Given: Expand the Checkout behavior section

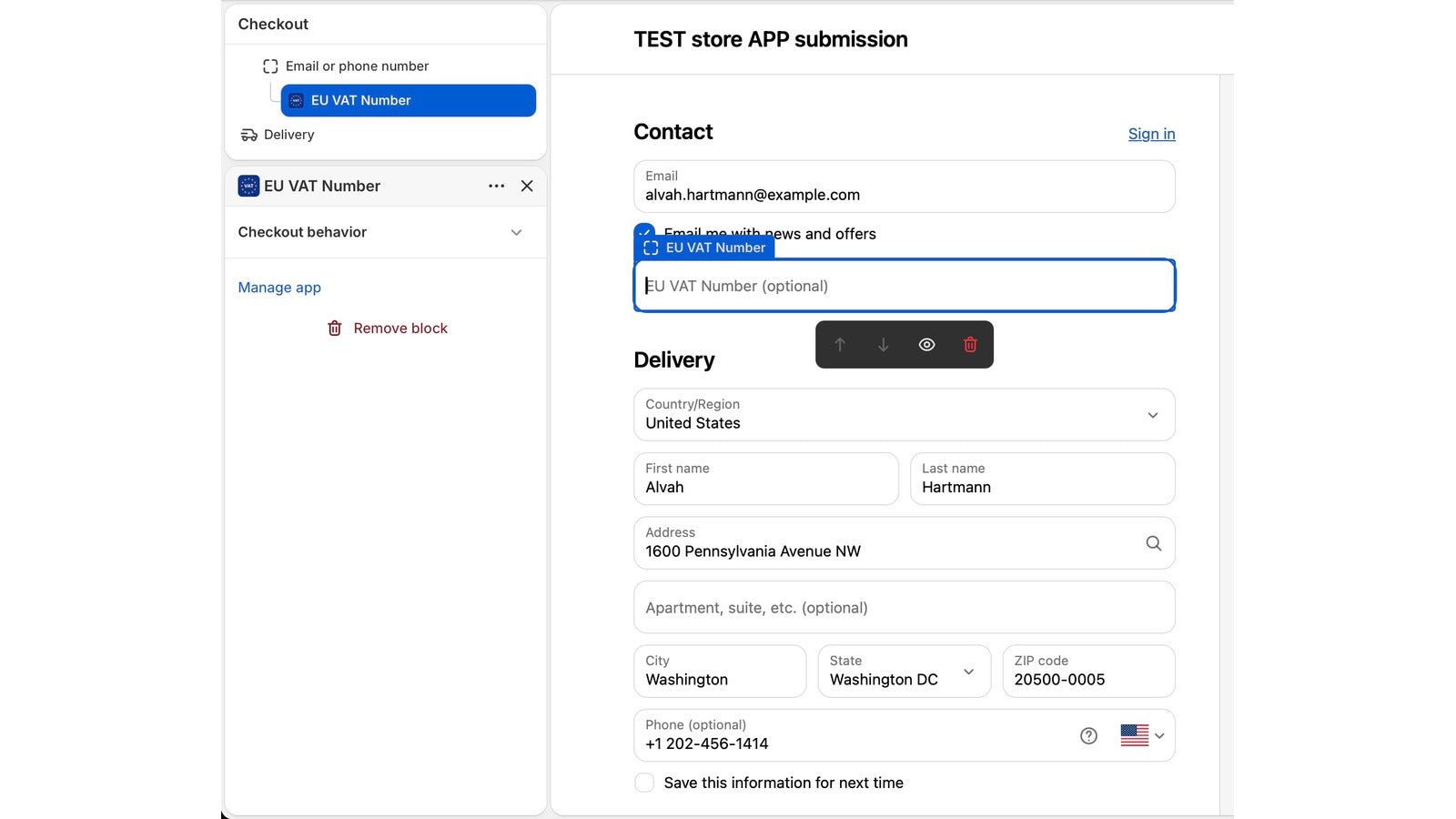Looking at the screenshot, I should (x=385, y=232).
